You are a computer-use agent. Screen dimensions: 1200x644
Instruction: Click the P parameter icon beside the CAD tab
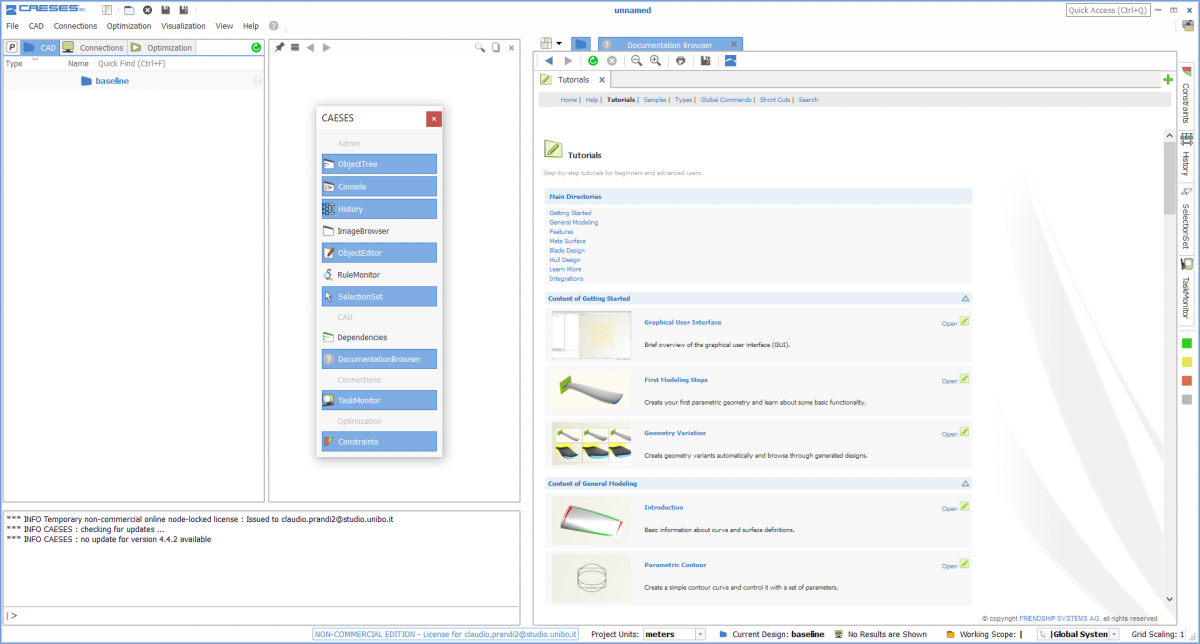pyautogui.click(x=12, y=47)
